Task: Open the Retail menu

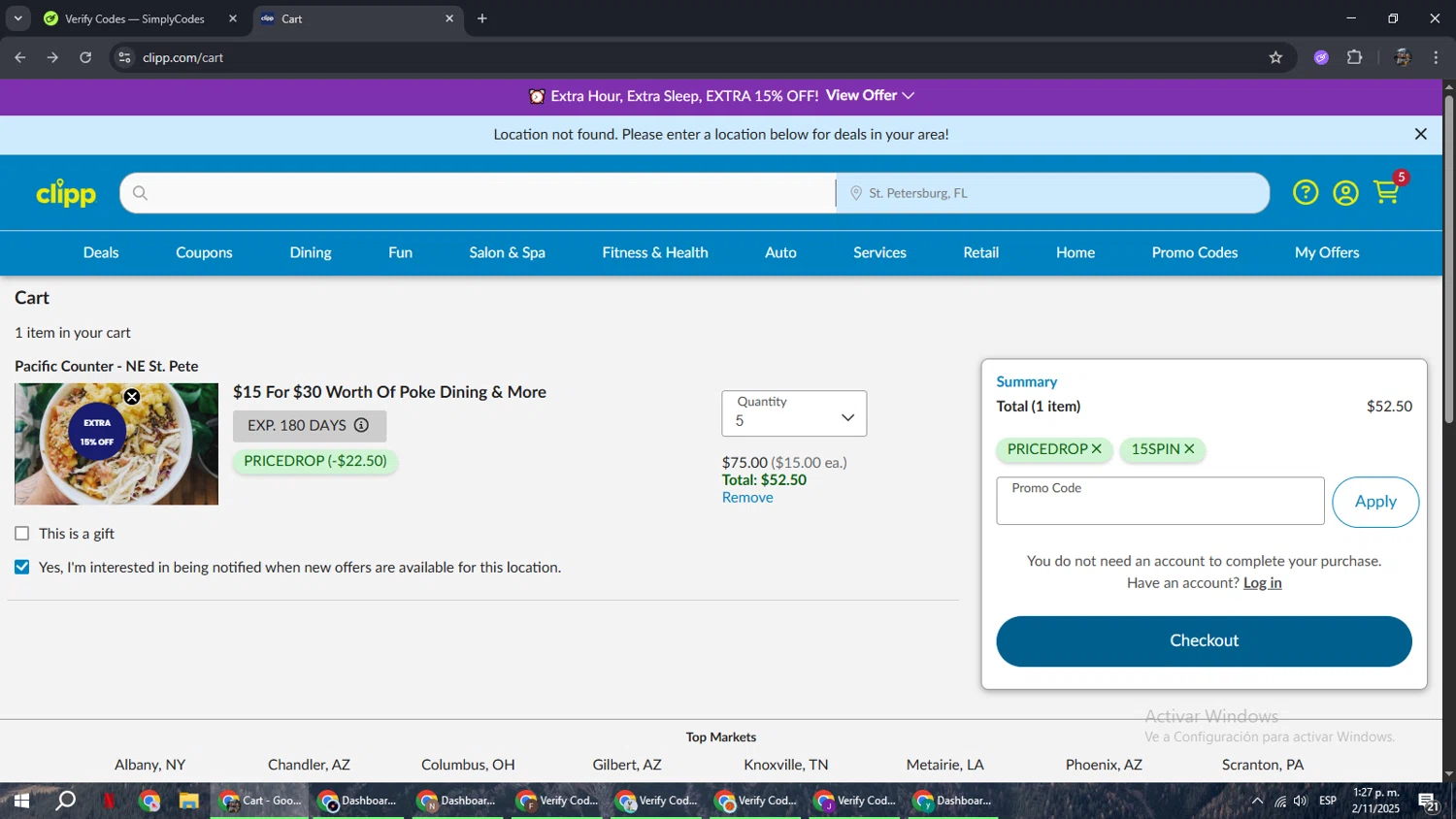Action: pos(980,252)
